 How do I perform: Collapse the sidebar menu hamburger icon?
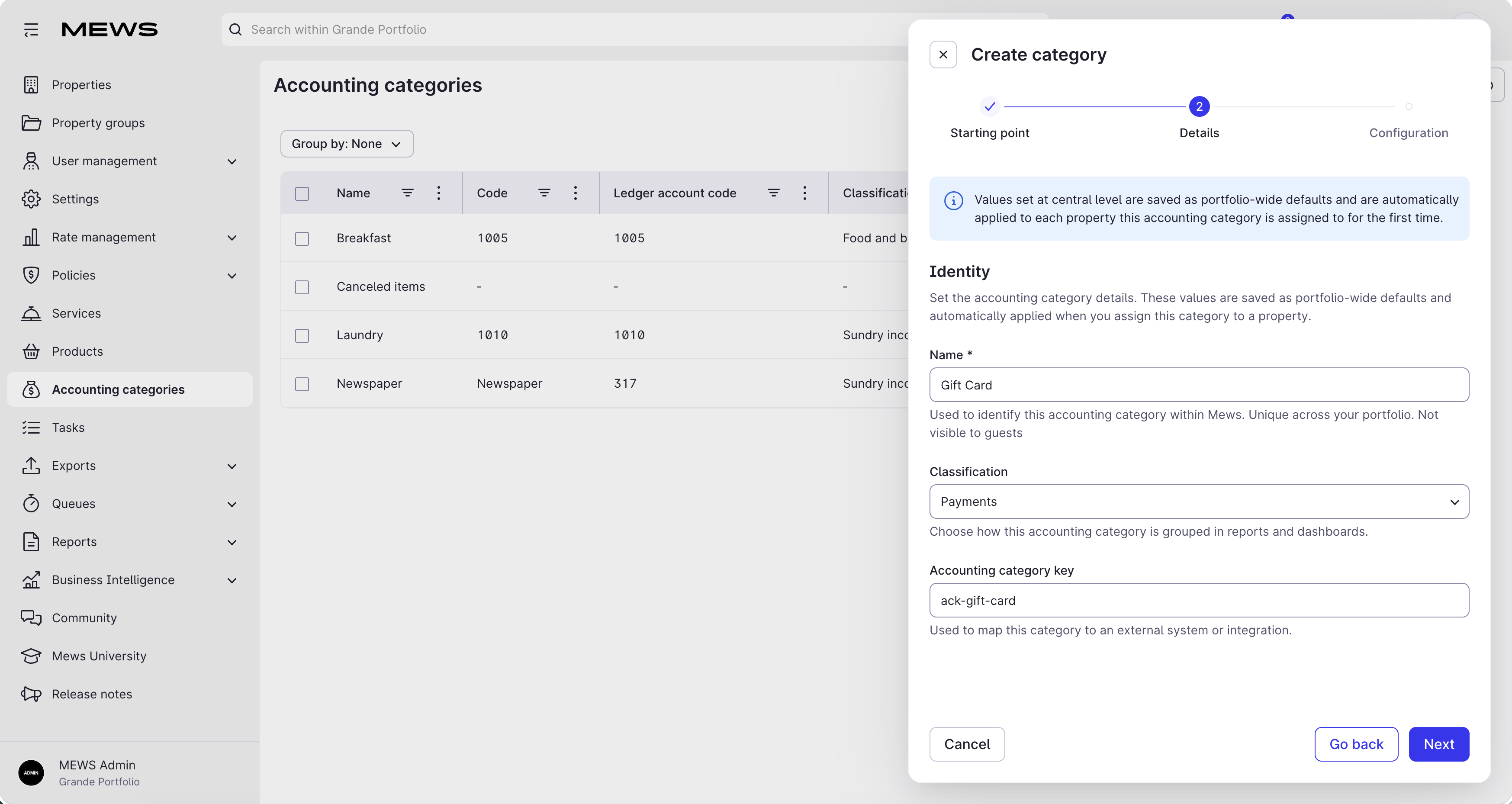31,29
